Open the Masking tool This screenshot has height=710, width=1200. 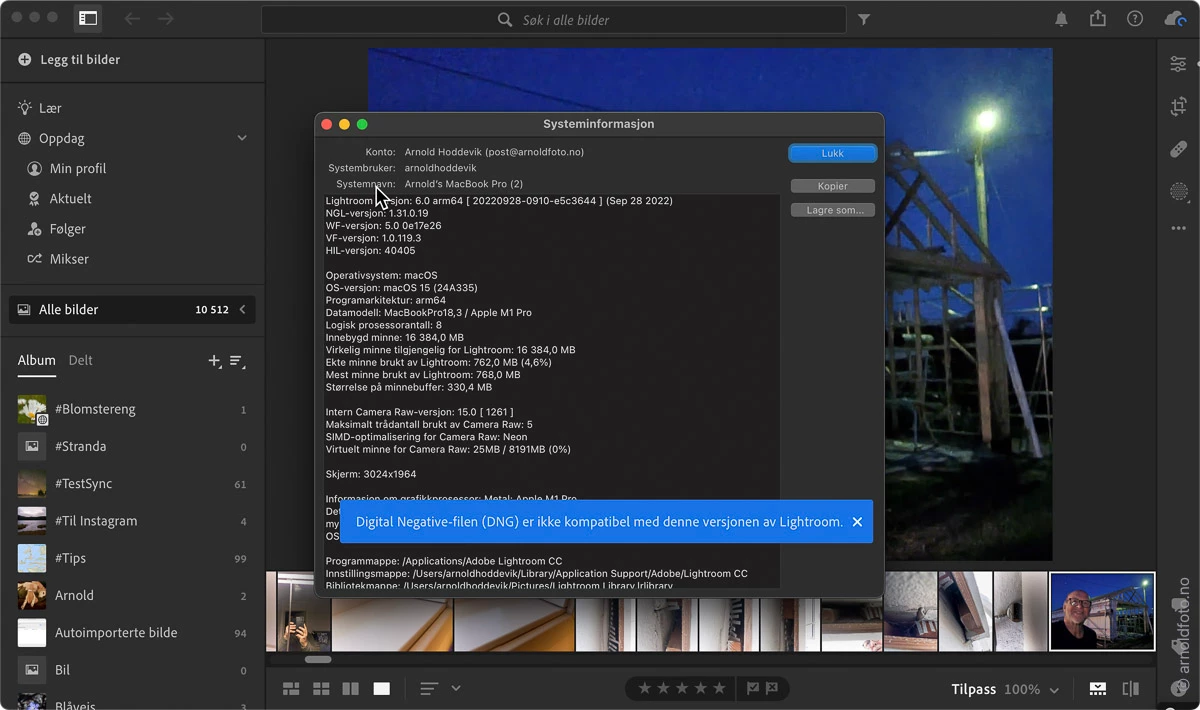(1179, 192)
